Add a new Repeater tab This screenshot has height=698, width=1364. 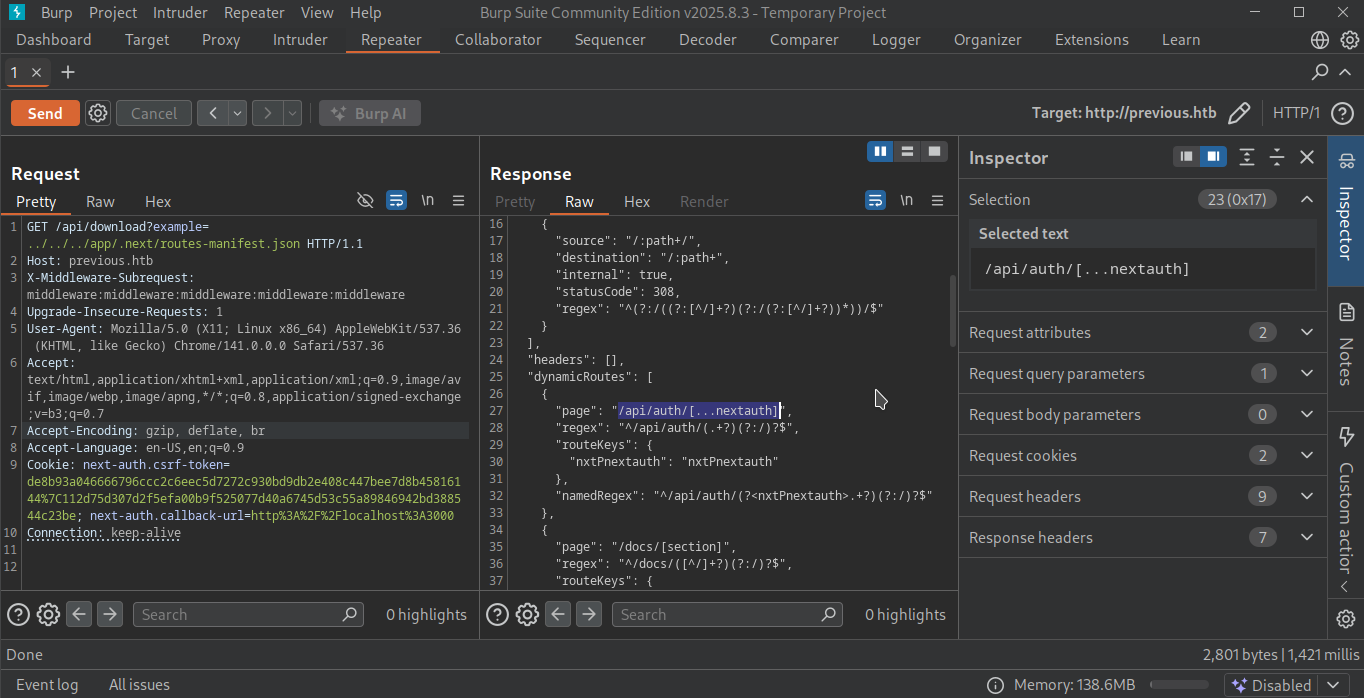(x=68, y=72)
